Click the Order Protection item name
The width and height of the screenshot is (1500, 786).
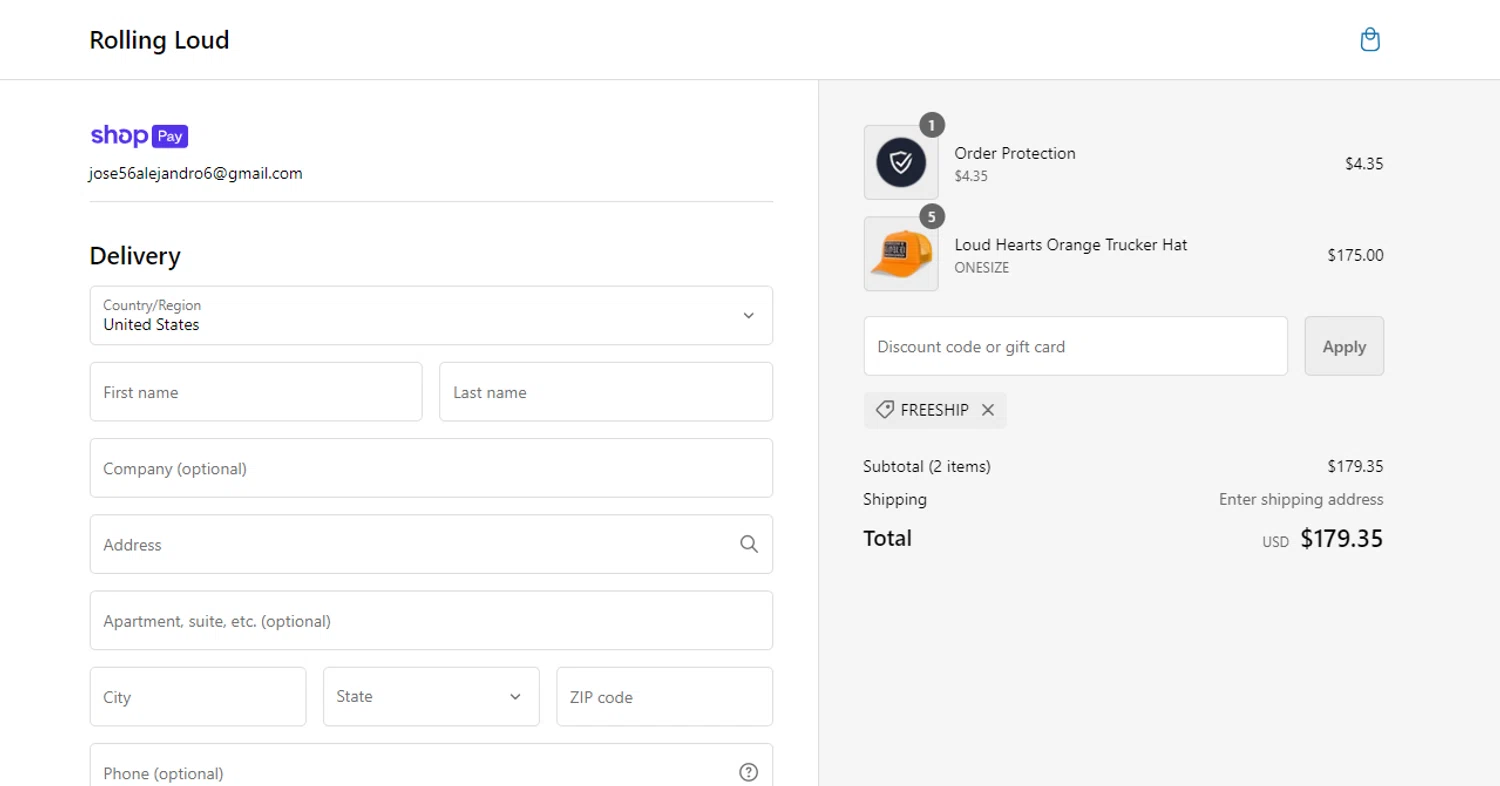[x=1015, y=153]
